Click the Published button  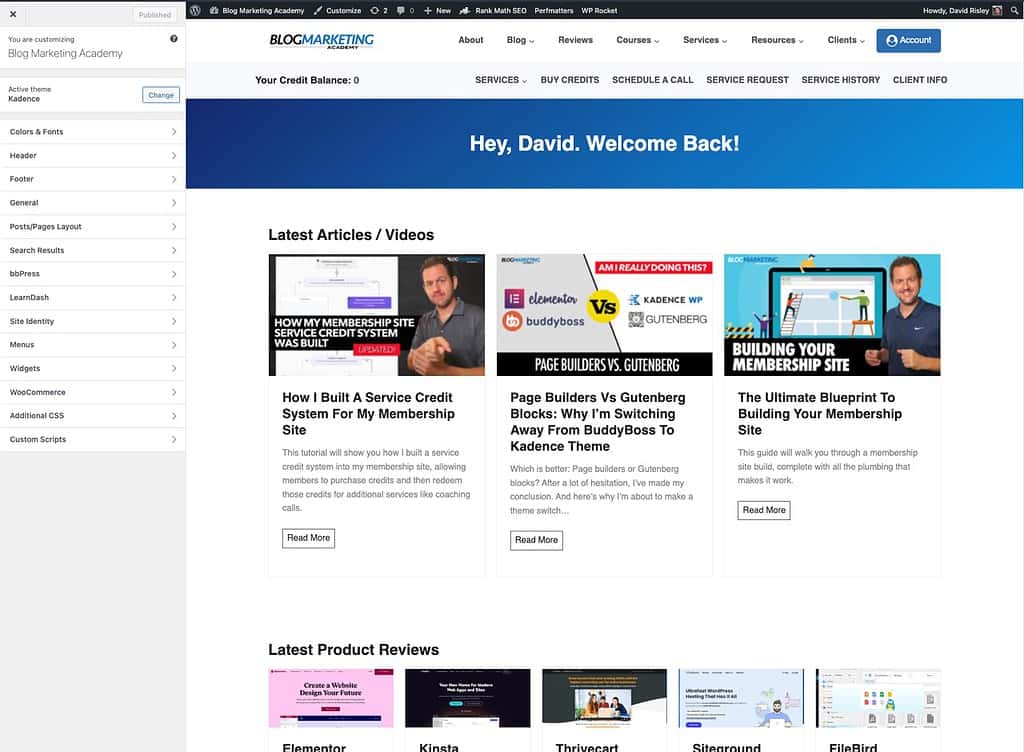coord(155,14)
